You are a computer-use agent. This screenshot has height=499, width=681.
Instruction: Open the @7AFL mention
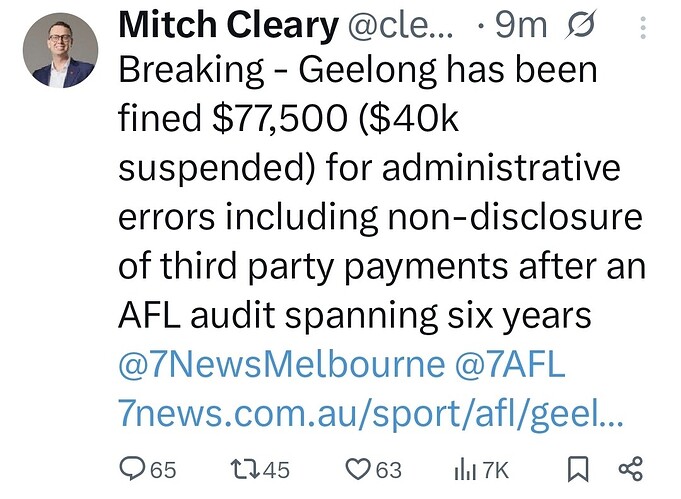pos(510,365)
